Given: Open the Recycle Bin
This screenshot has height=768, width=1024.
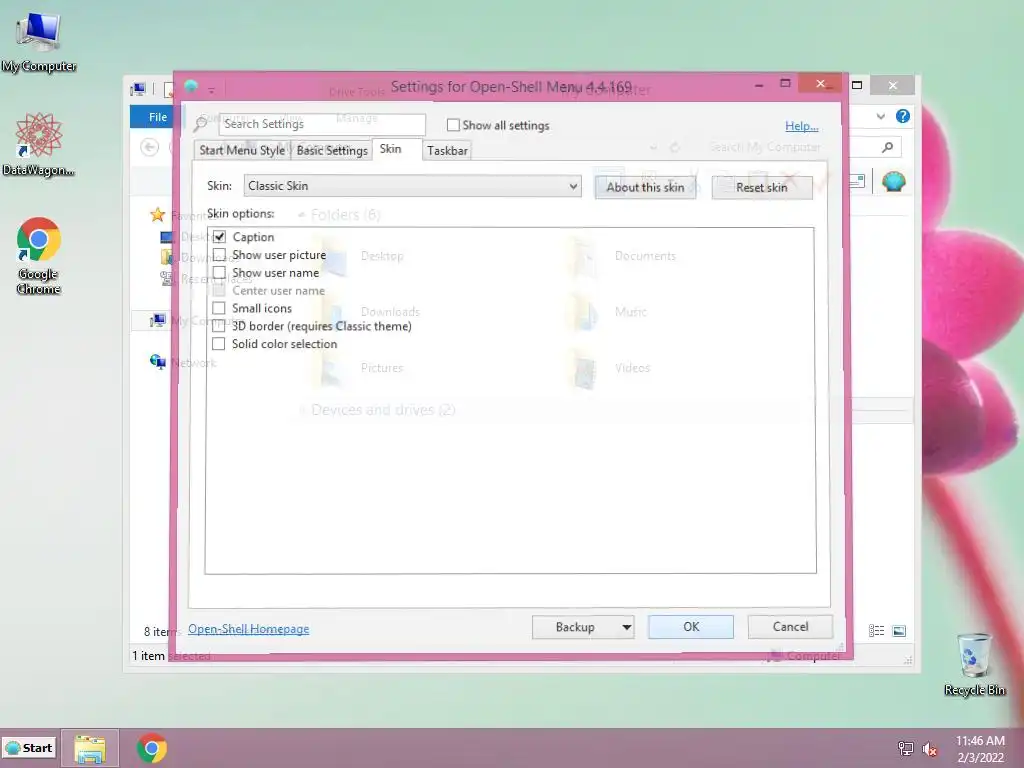Looking at the screenshot, I should (974, 664).
